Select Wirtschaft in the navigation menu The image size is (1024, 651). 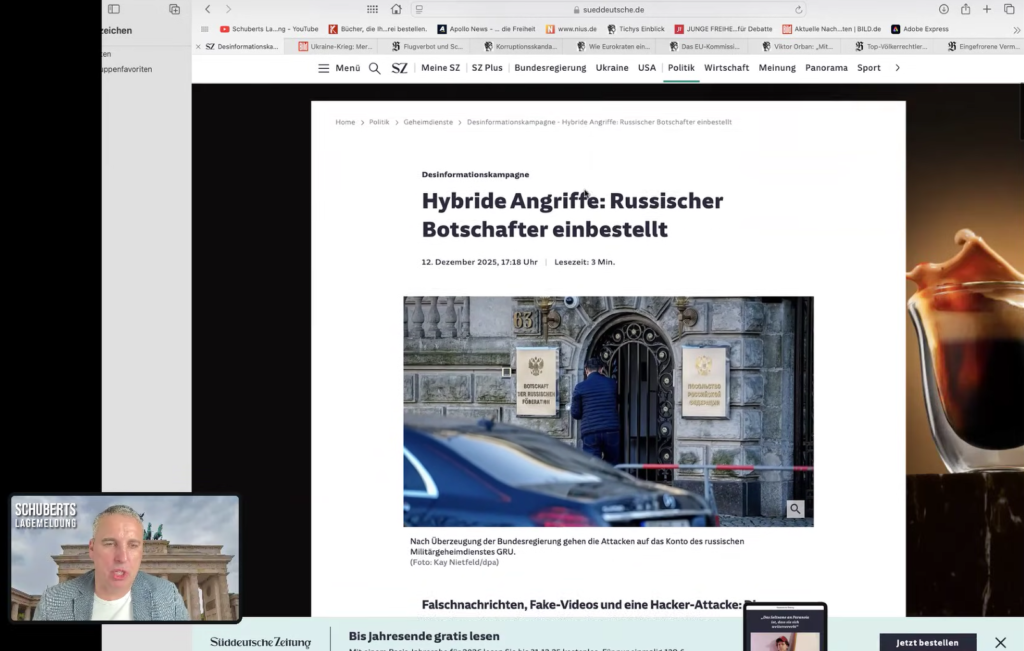[726, 68]
